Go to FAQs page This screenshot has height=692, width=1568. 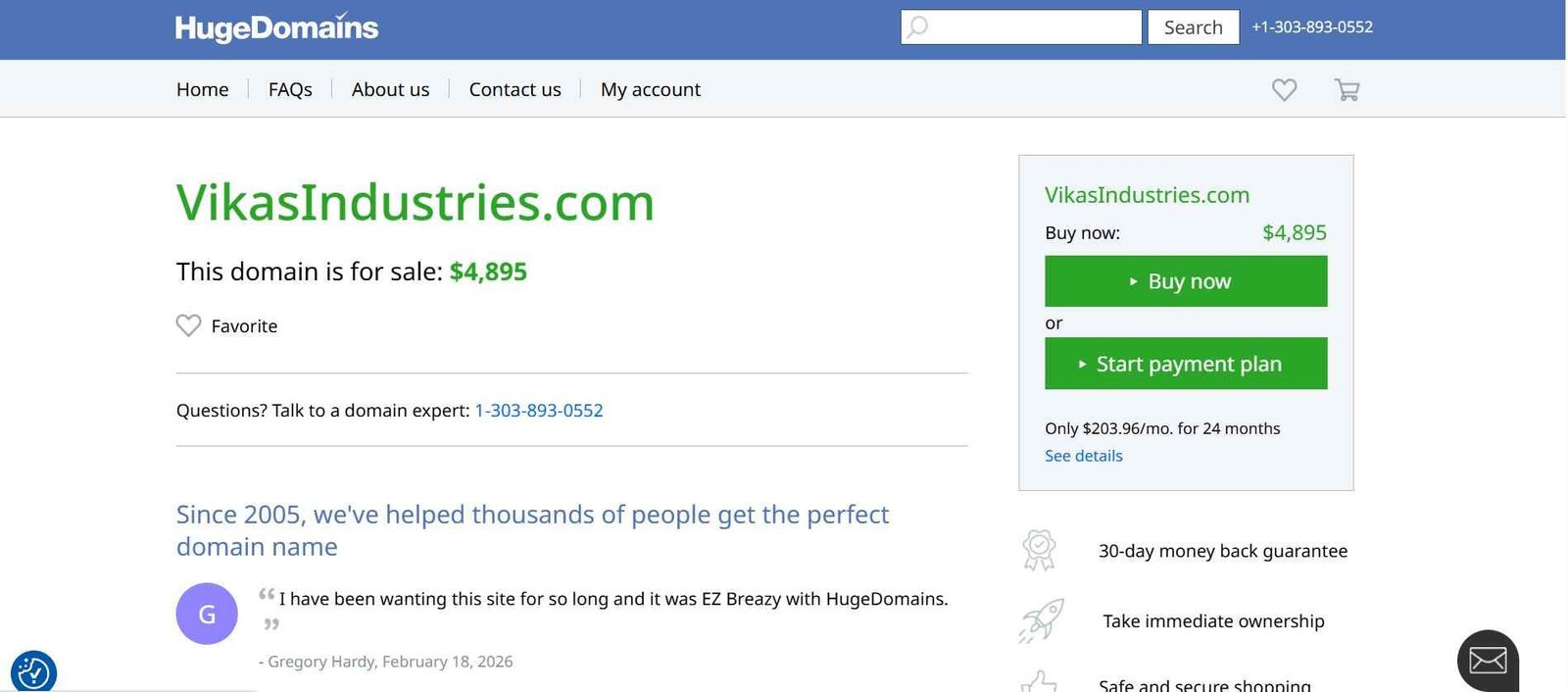tap(290, 89)
